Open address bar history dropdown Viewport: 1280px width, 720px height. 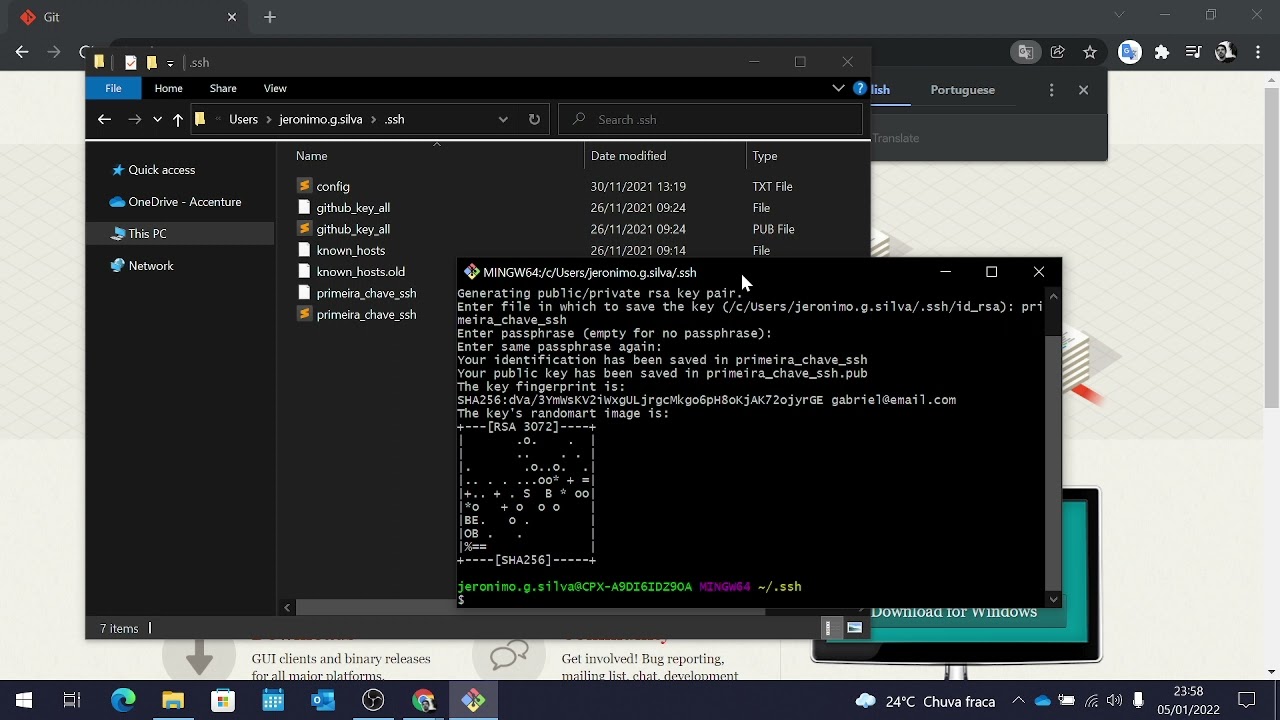coord(503,119)
